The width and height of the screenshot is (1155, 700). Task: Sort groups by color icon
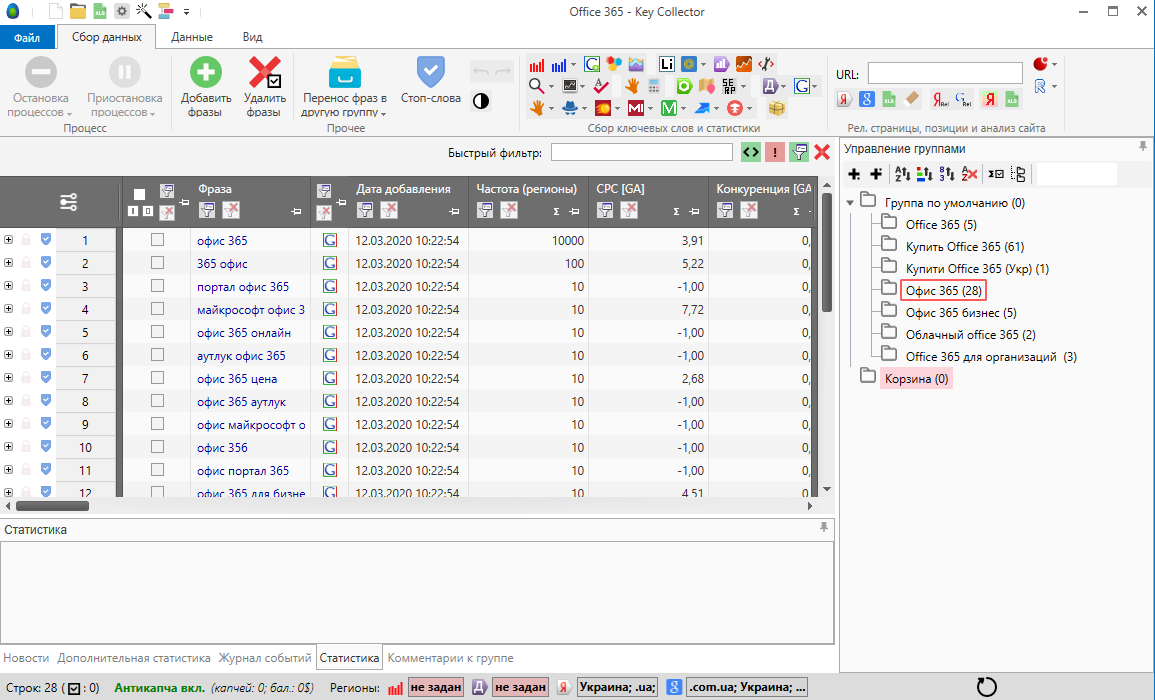[924, 174]
